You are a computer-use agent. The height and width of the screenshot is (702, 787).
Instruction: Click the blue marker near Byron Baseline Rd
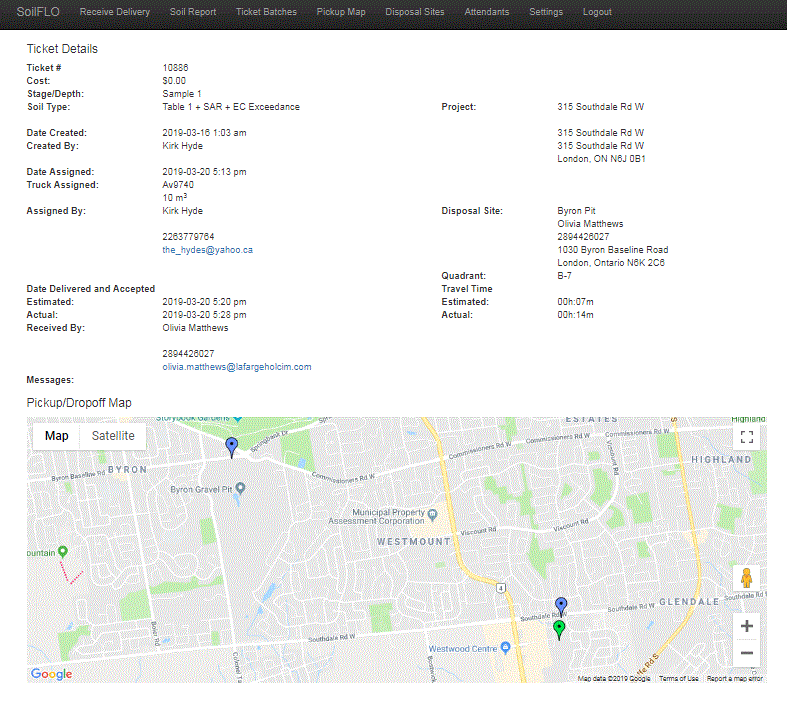coord(231,447)
